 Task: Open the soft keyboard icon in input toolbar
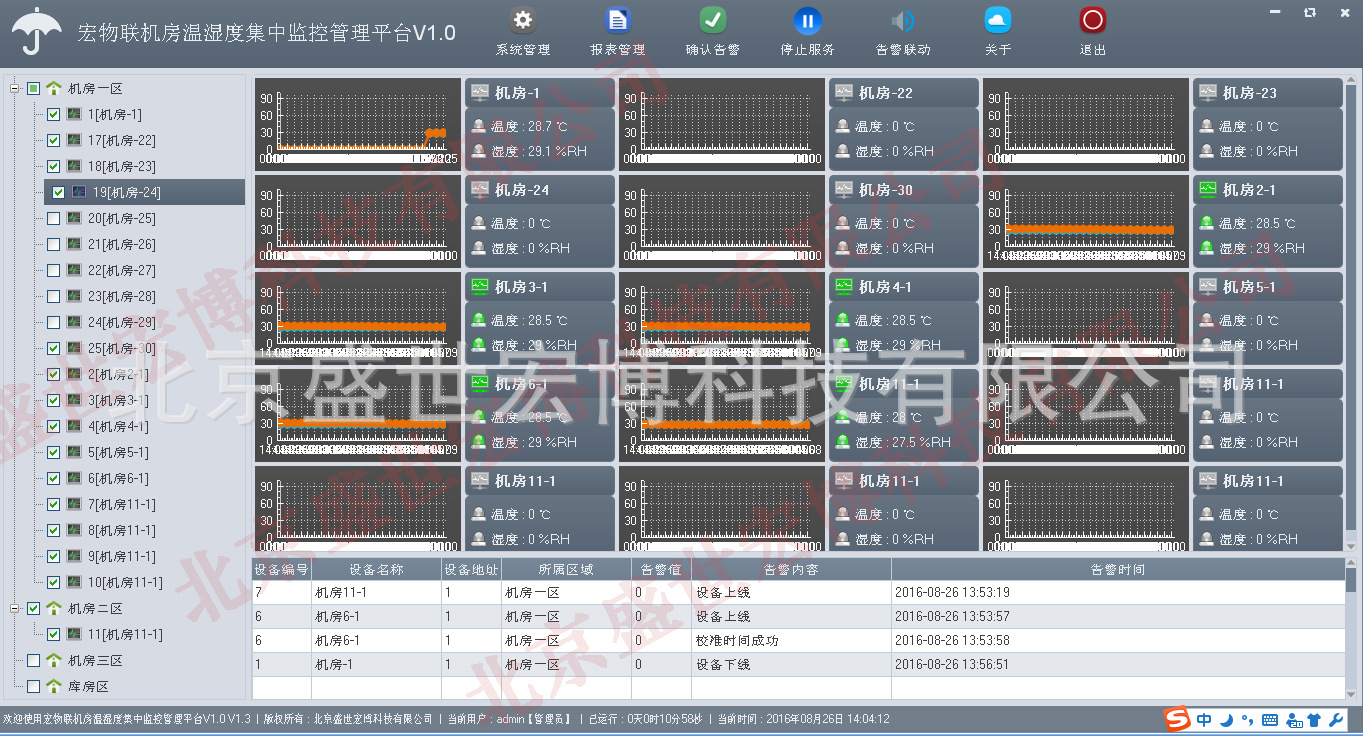click(1270, 720)
